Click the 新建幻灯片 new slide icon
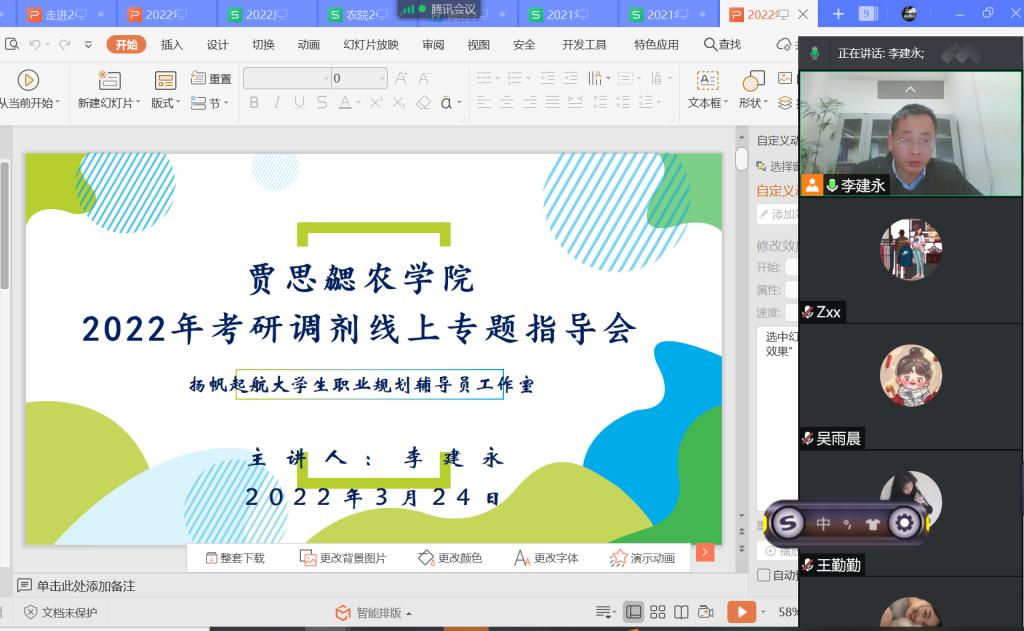This screenshot has width=1024, height=631. (x=109, y=81)
